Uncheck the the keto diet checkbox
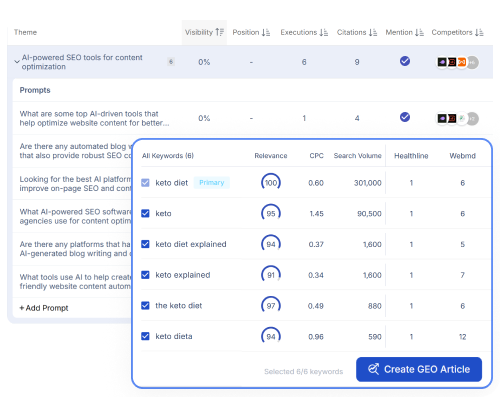This screenshot has height=397, width=500. [145, 305]
